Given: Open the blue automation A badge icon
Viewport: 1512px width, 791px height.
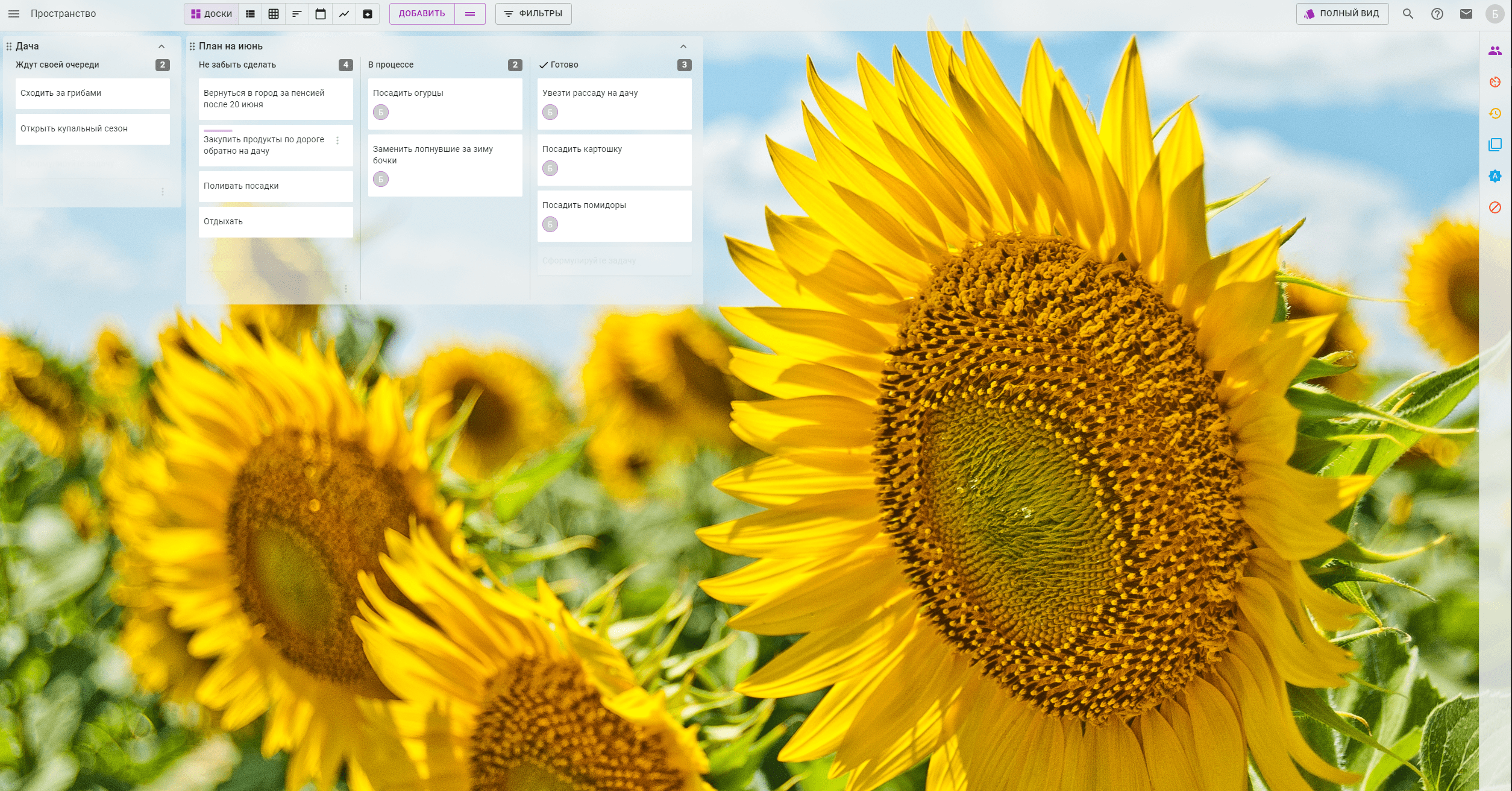Looking at the screenshot, I should click(x=1495, y=176).
